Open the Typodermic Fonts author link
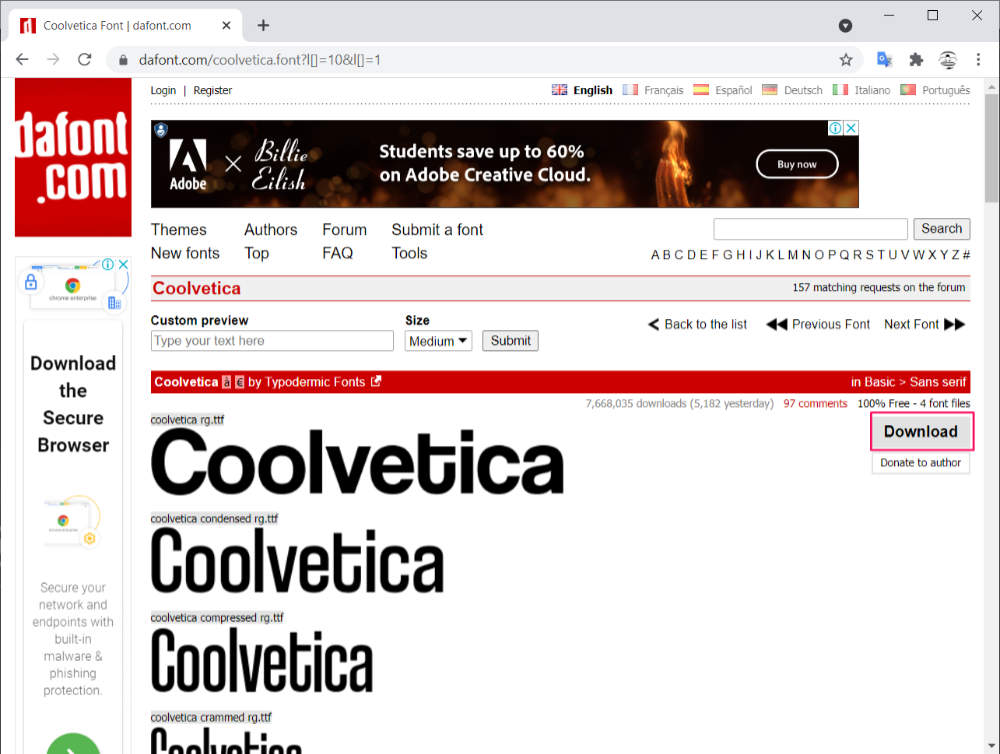This screenshot has width=1000, height=754. (x=315, y=382)
